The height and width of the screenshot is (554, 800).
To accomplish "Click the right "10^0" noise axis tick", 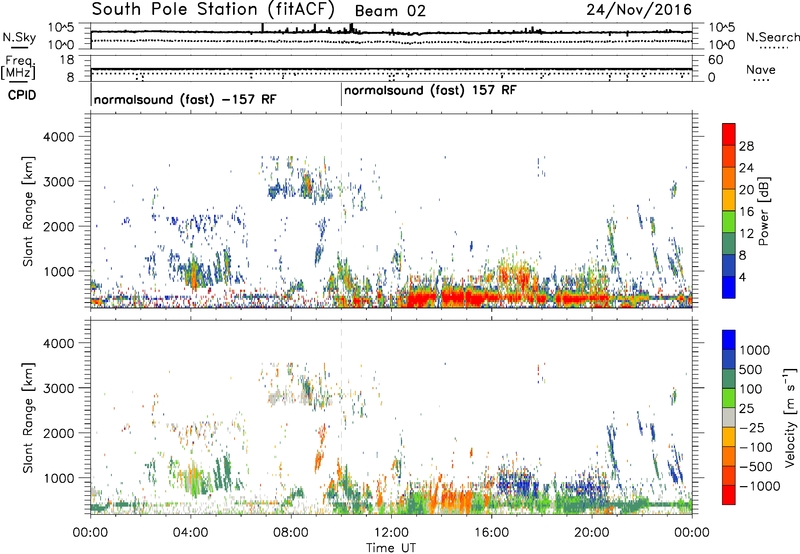I will (x=721, y=45).
